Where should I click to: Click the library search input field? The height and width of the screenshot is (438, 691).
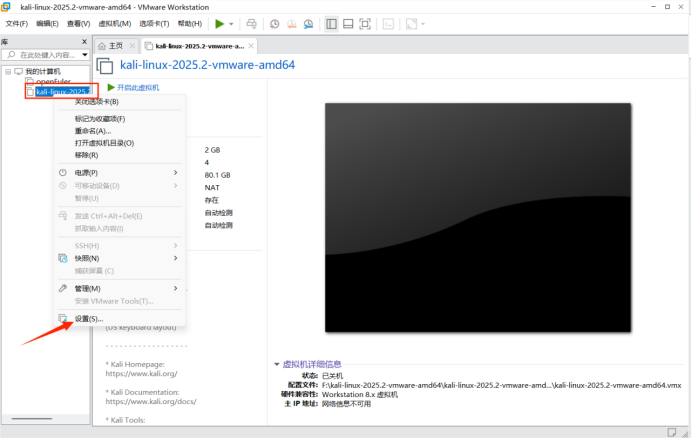click(x=48, y=55)
